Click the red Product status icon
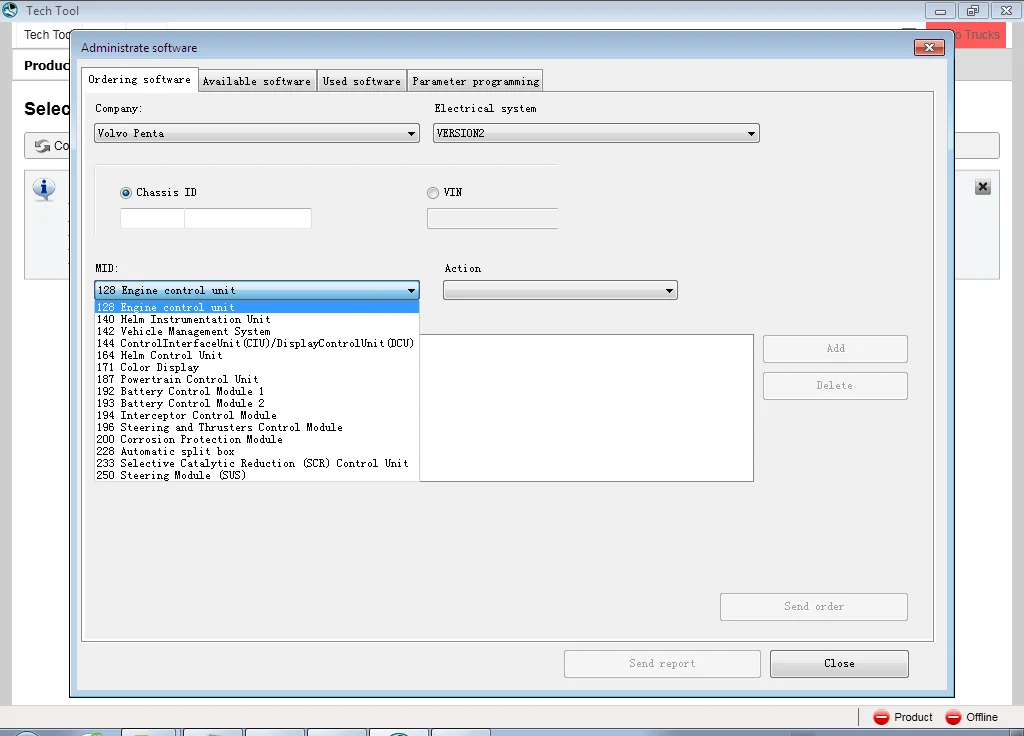1024x736 pixels. pyautogui.click(x=881, y=717)
